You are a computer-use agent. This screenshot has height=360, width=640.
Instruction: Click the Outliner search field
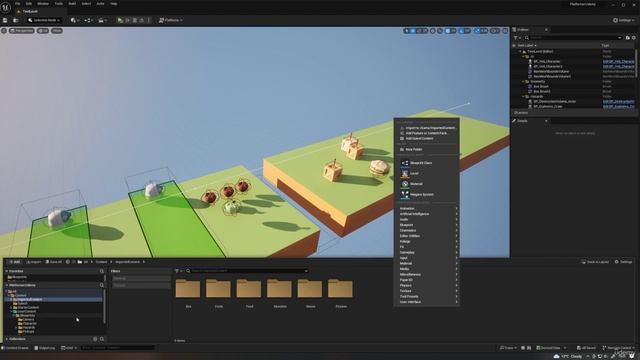click(573, 38)
